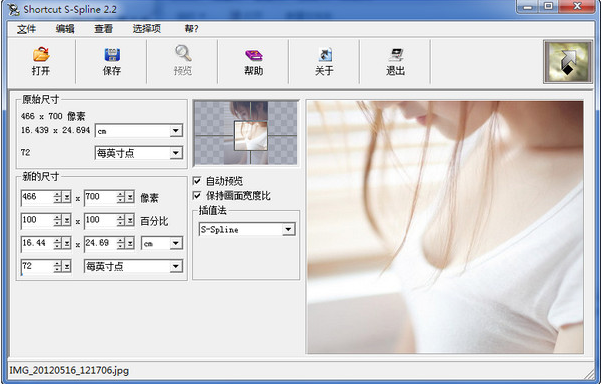Click the single-arrow spinner of the 466 field
The height and width of the screenshot is (384, 601).
(57, 197)
